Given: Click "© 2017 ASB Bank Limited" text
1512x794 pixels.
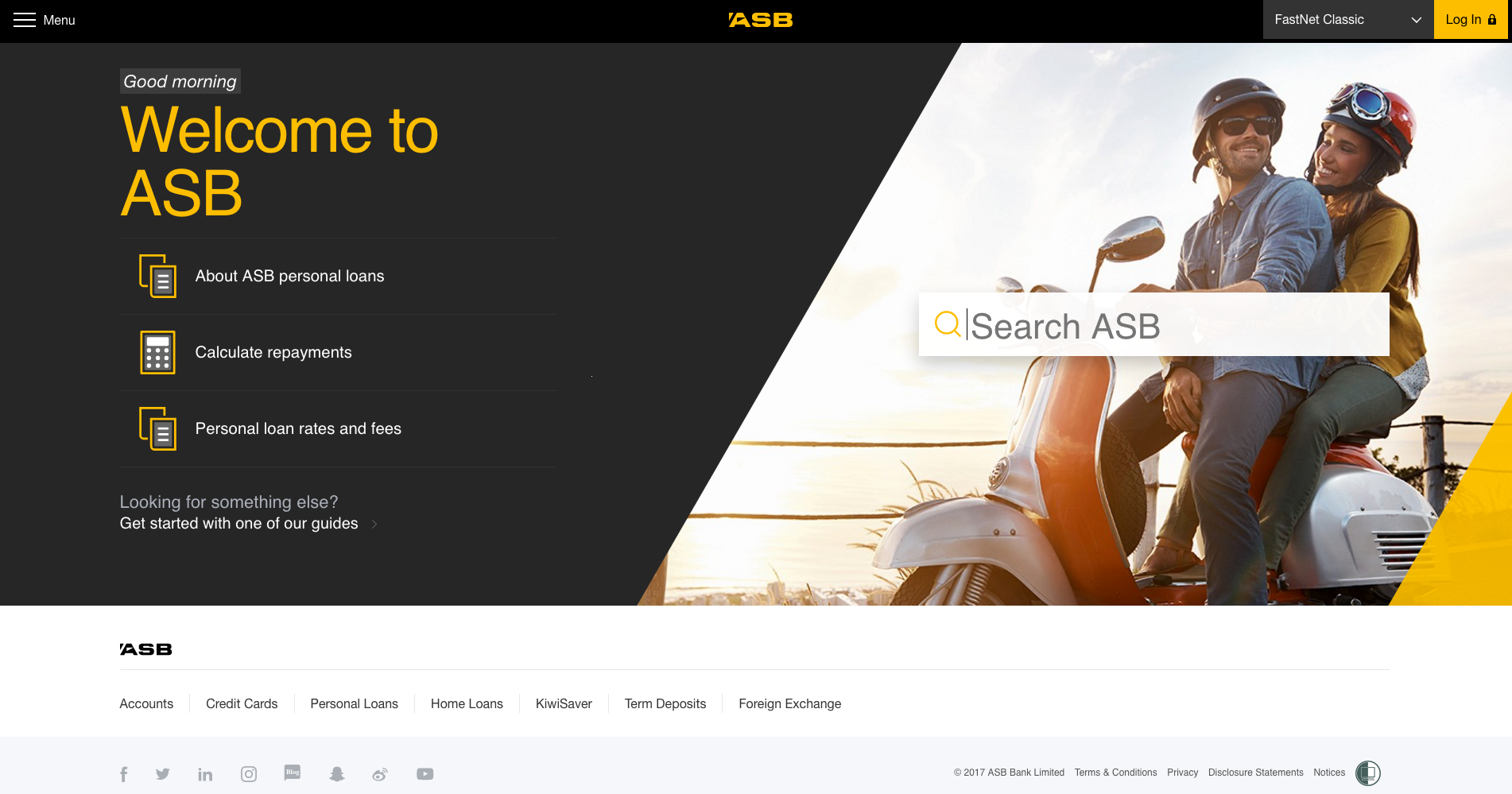Looking at the screenshot, I should click(1009, 773).
